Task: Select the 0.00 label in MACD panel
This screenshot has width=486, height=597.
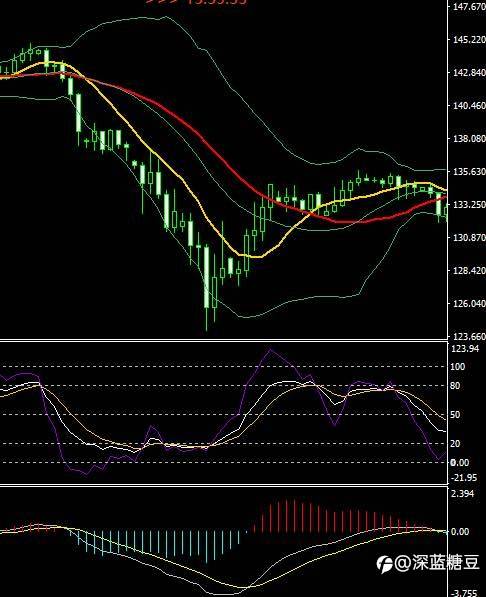Action: pos(460,532)
